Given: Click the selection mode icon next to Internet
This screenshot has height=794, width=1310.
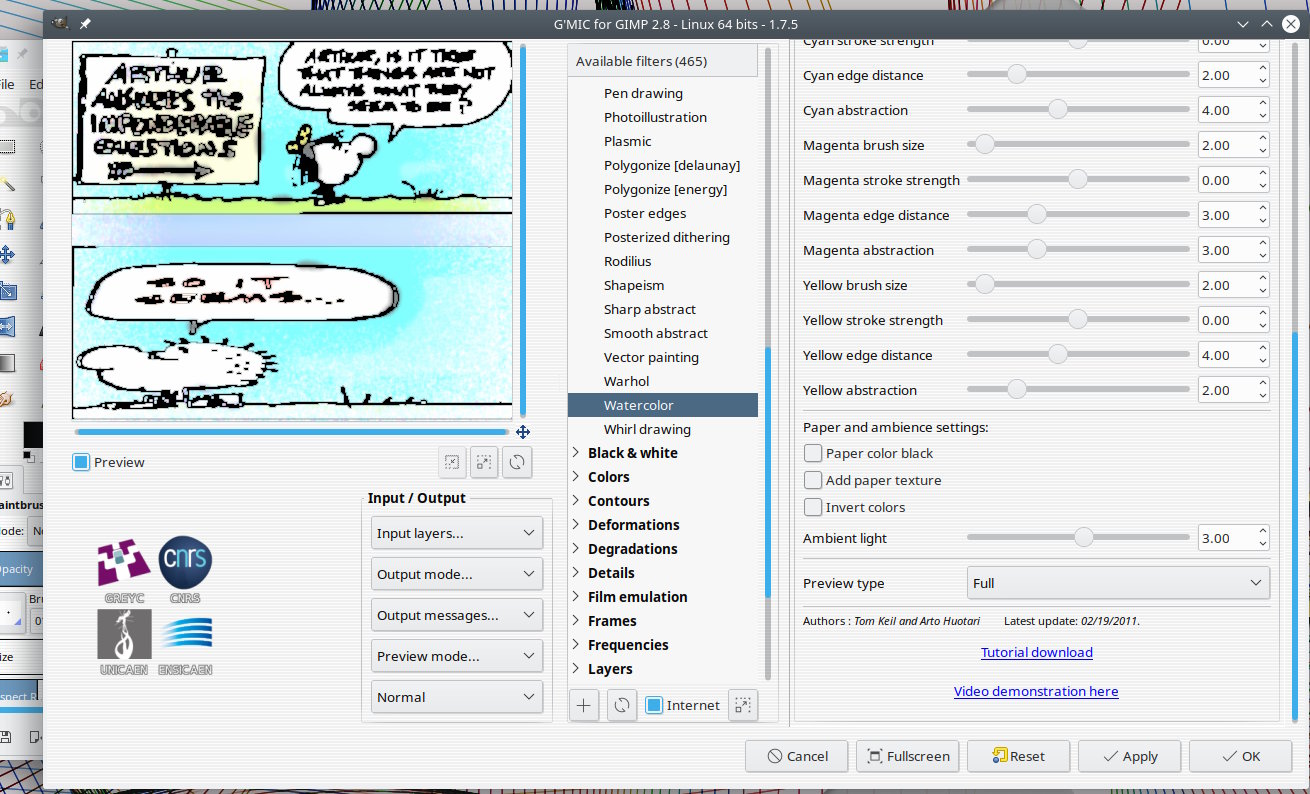Looking at the screenshot, I should pos(741,705).
